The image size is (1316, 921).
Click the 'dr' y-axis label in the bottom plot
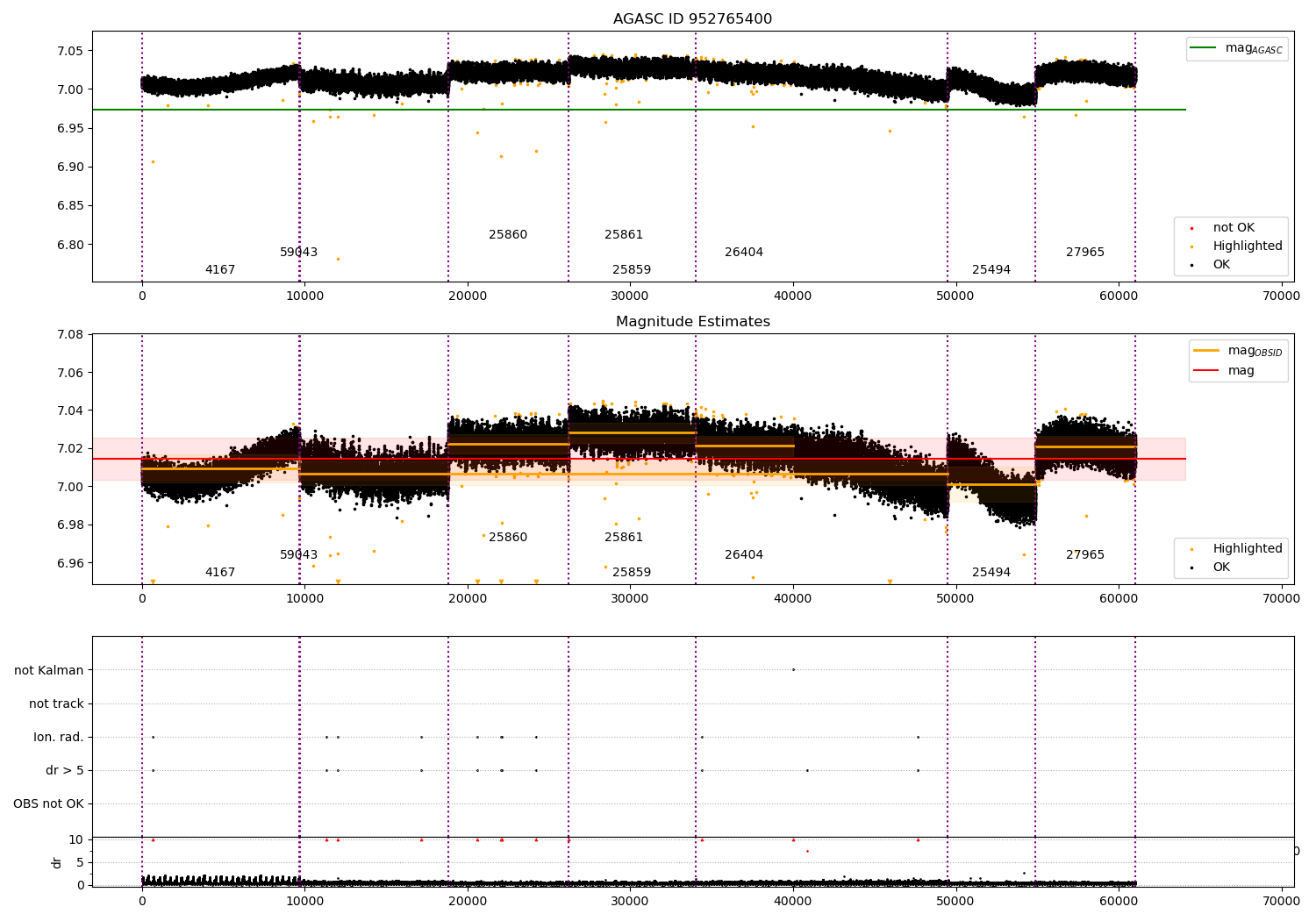pyautogui.click(x=57, y=862)
